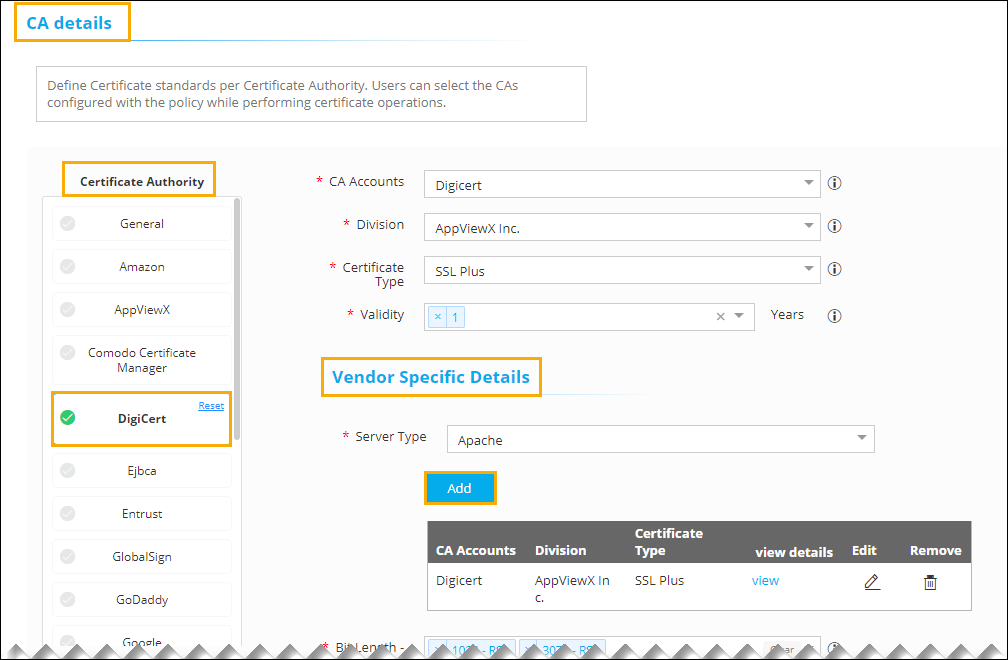Screen dimensions: 1008x660
Task: Open the Division dropdown showing AppViewX Inc.
Action: pos(622,227)
